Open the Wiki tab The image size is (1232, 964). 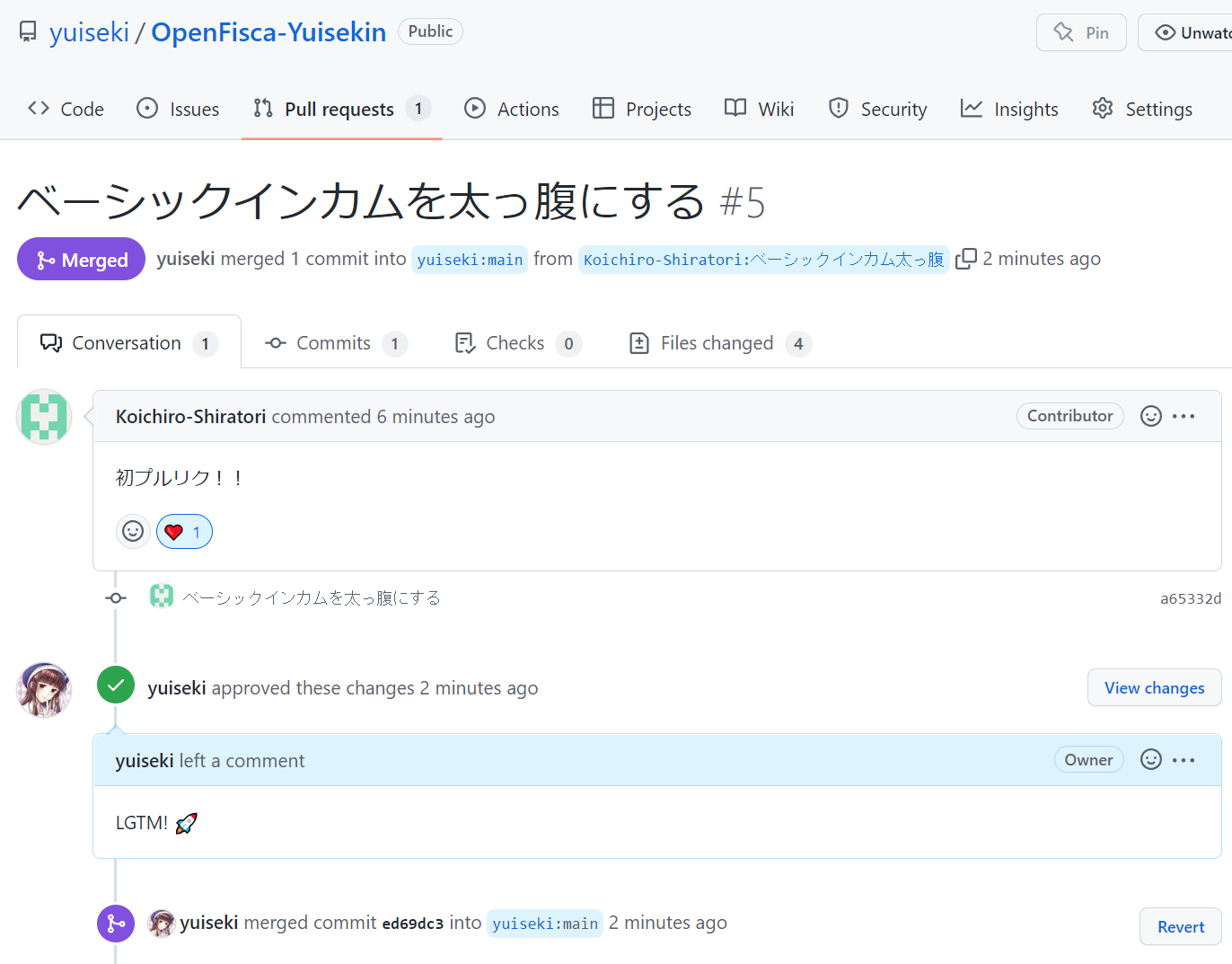tap(759, 109)
